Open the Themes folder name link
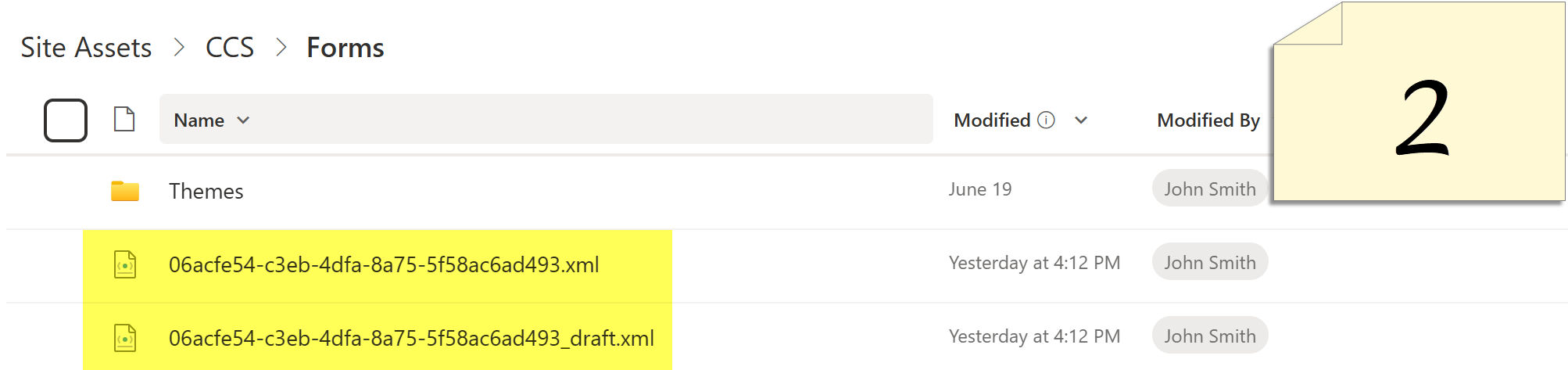 click(x=206, y=191)
